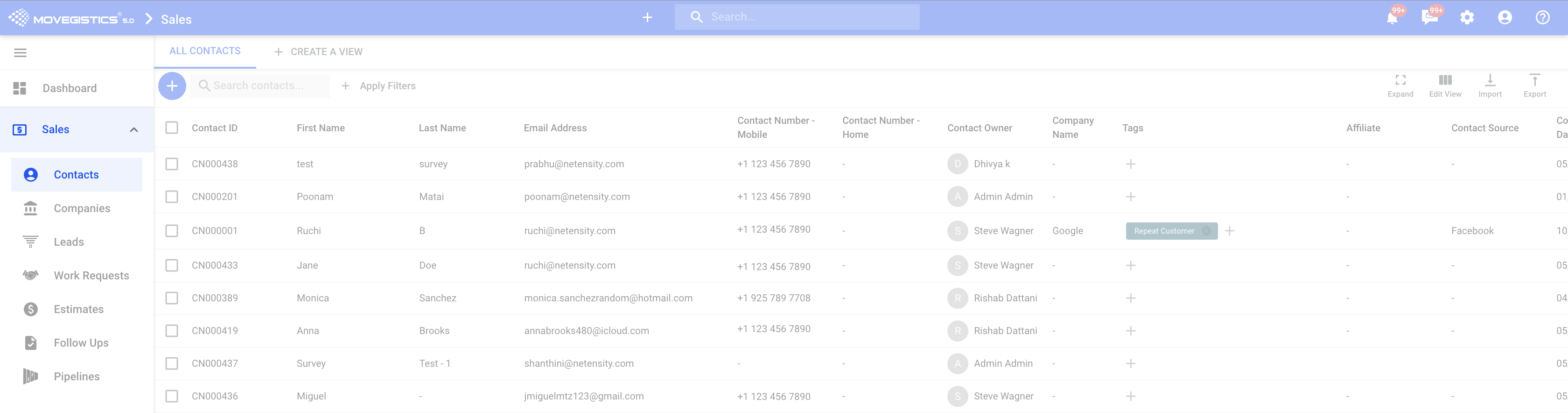This screenshot has width=1568, height=413.
Task: Switch to the All Contacts tab
Action: (204, 51)
